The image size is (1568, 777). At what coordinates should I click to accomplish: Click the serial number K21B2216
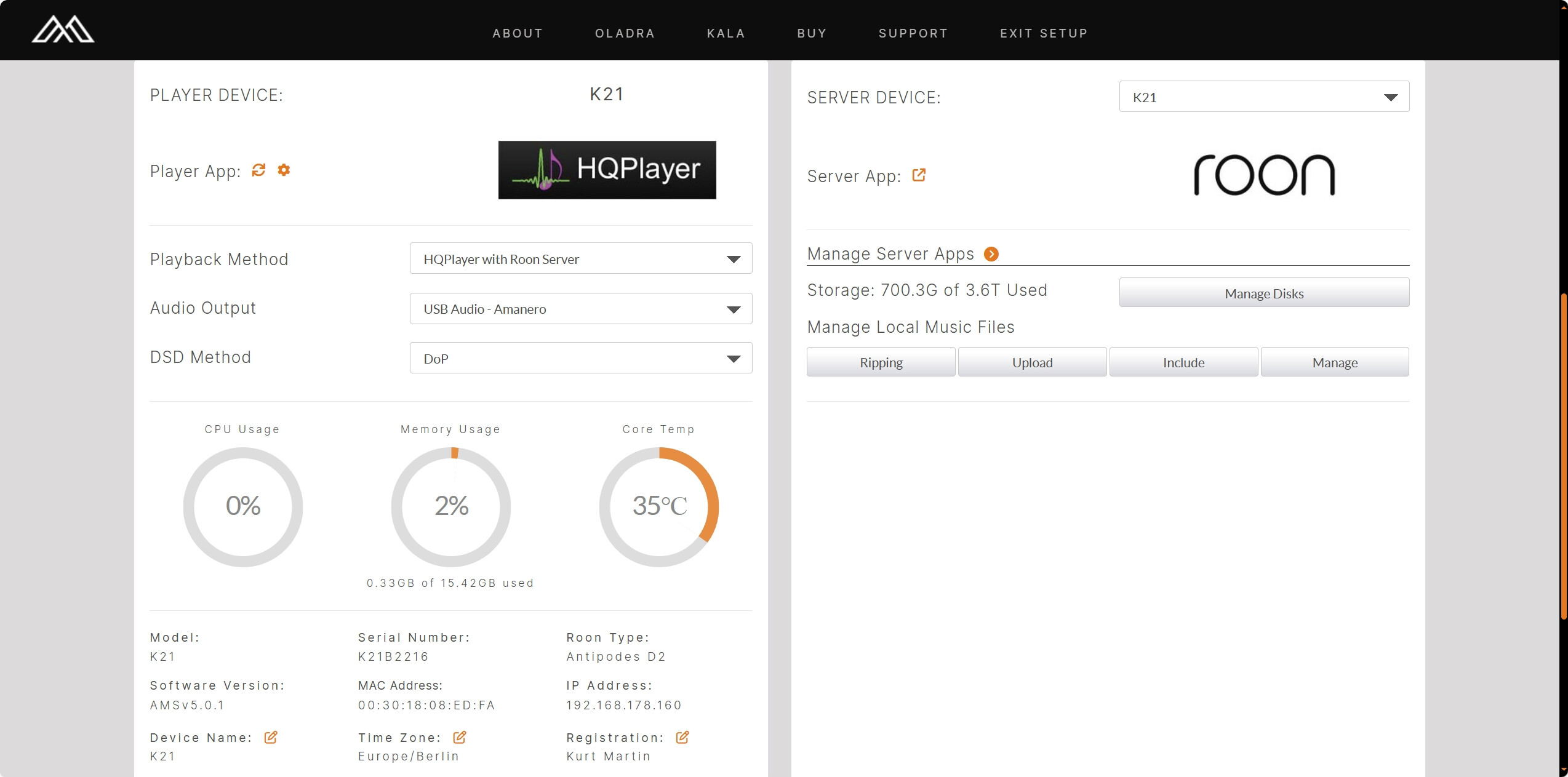(x=393, y=656)
